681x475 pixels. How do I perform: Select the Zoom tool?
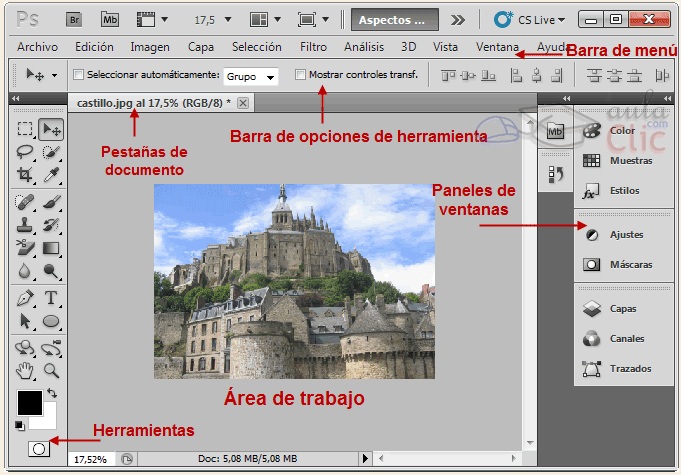coord(51,371)
